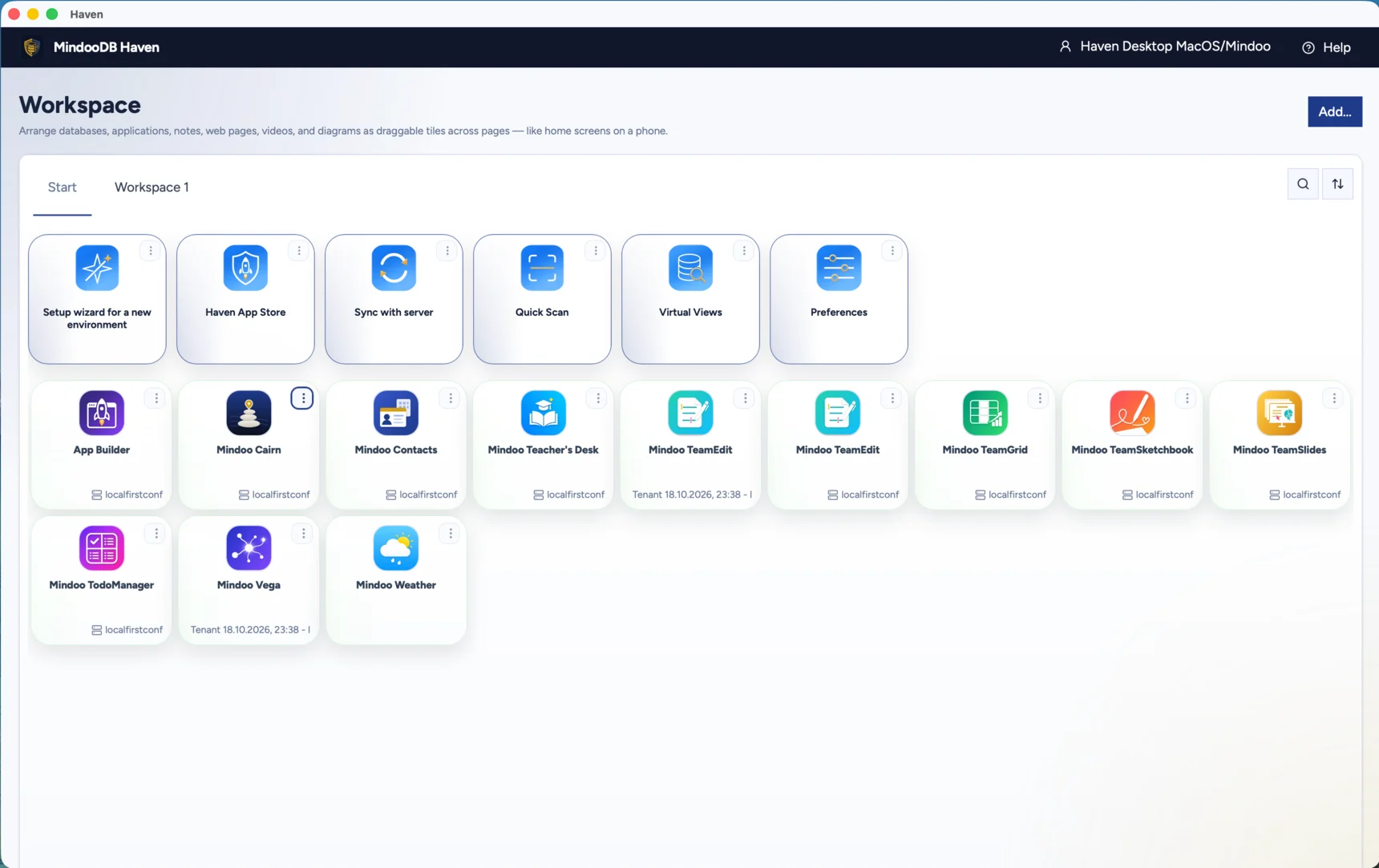The height and width of the screenshot is (868, 1379).
Task: Open options menu on Quick Scan tile
Action: tap(596, 251)
